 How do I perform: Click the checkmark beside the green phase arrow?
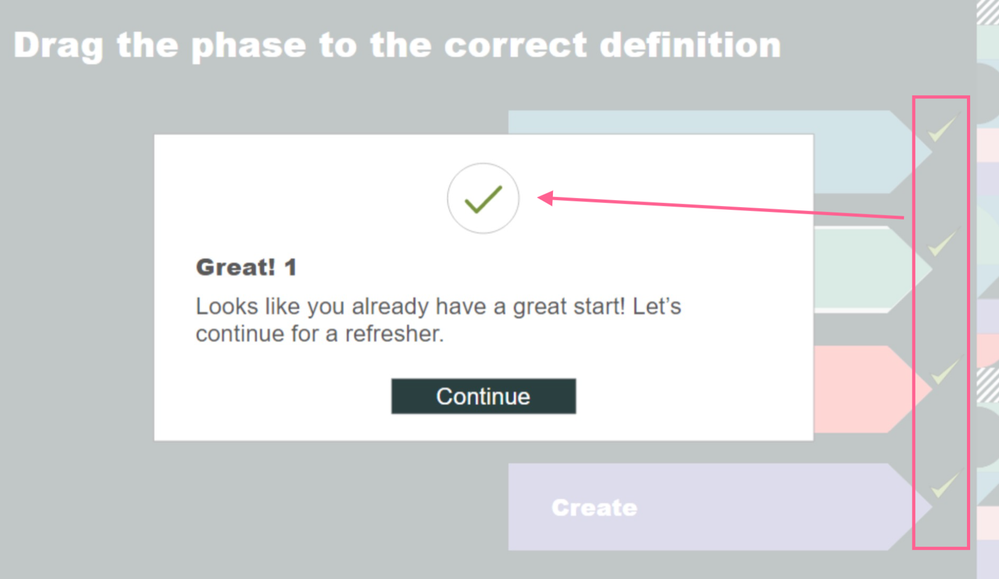(x=940, y=242)
